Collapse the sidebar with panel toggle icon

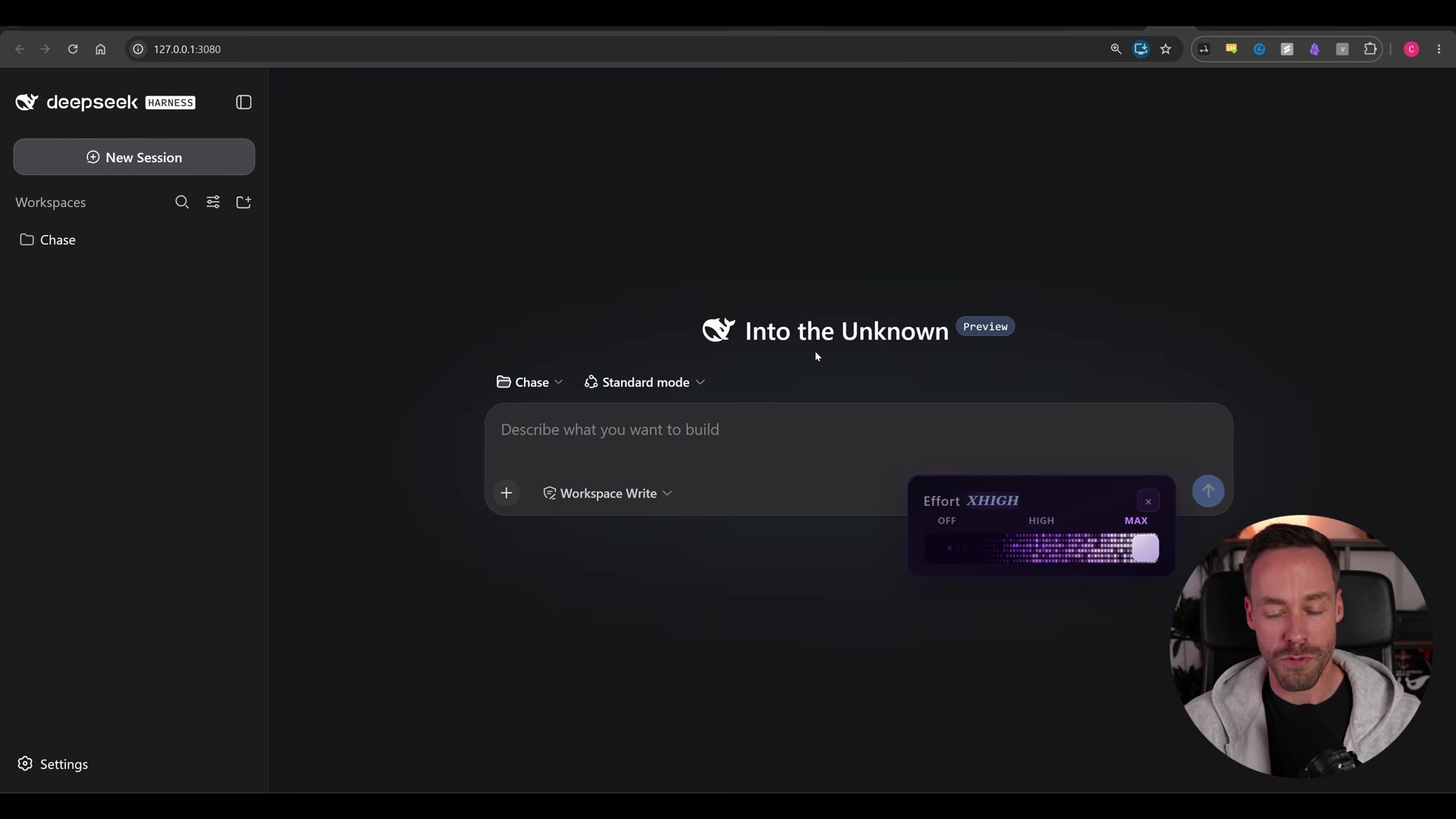click(243, 102)
